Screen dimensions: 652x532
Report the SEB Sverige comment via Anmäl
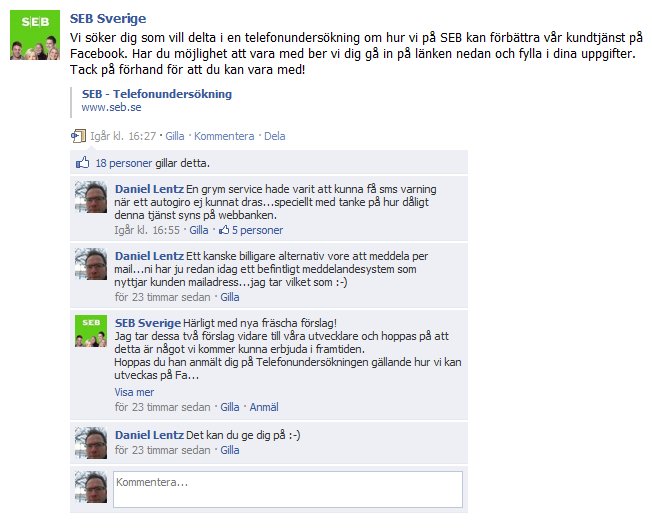pos(264,407)
